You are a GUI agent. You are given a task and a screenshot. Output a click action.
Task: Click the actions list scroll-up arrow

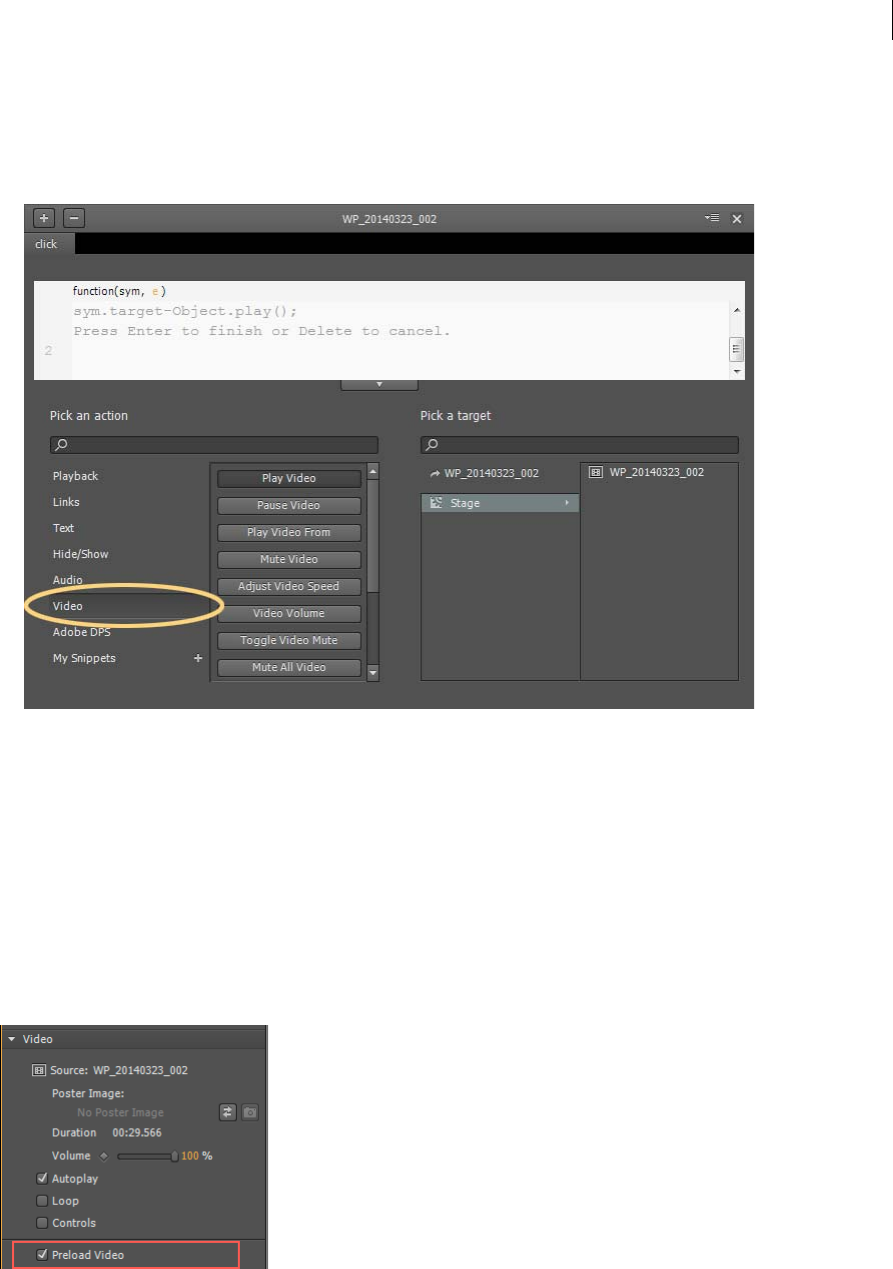[373, 470]
